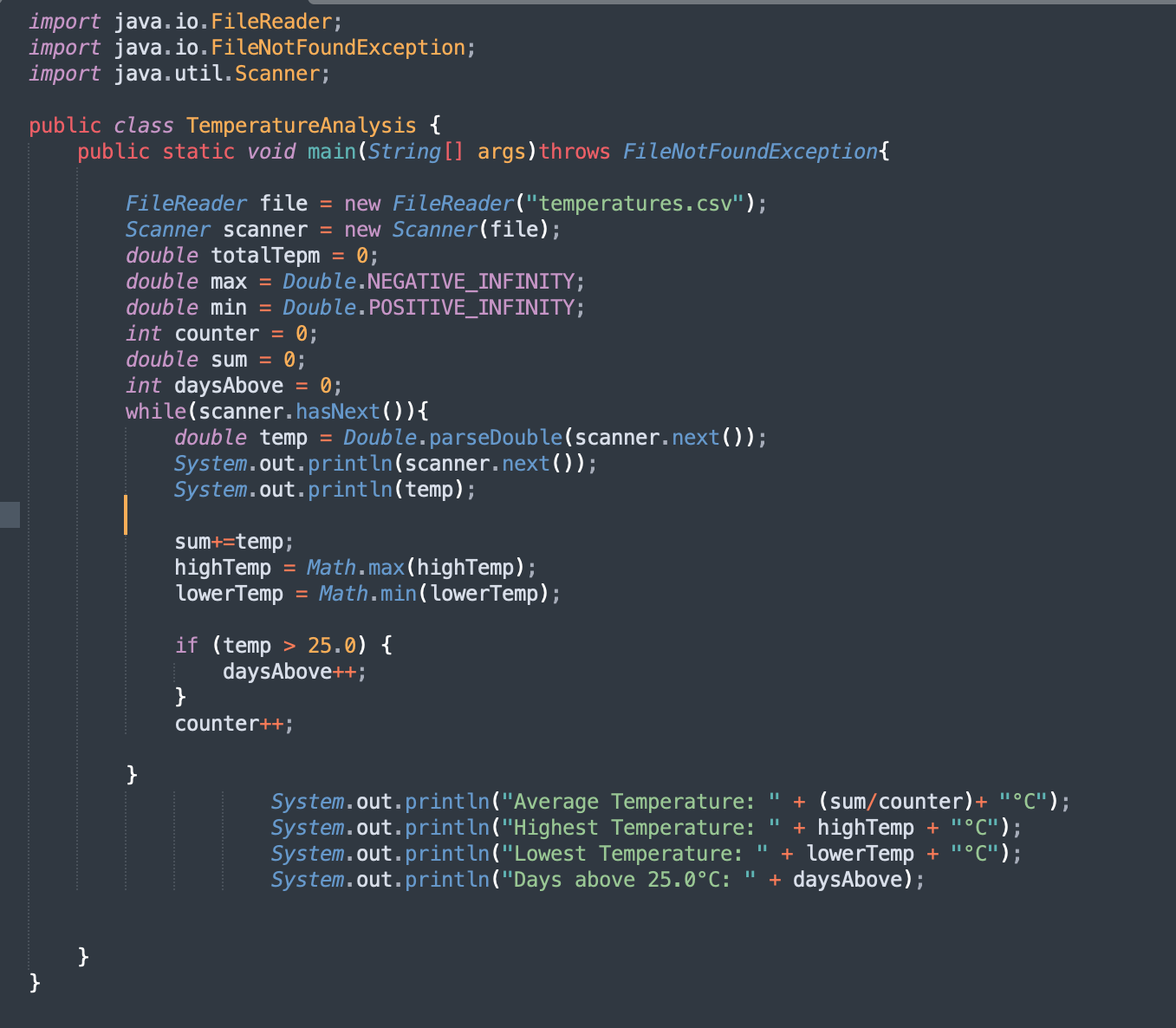This screenshot has height=1028, width=1176.
Task: Click the println(temp) statement
Action: coord(325,490)
